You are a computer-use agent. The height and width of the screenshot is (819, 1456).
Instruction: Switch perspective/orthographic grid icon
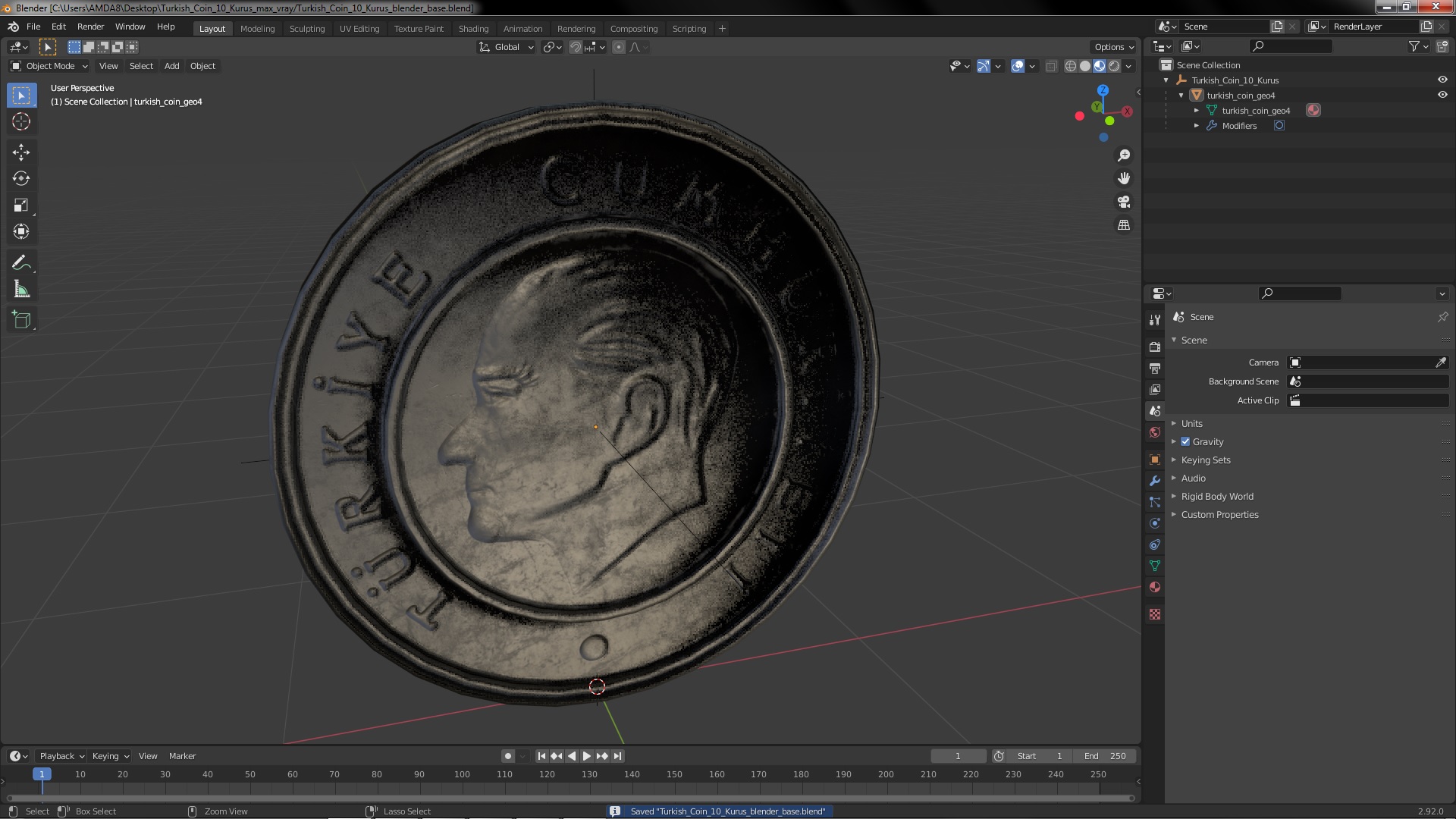coord(1124,225)
